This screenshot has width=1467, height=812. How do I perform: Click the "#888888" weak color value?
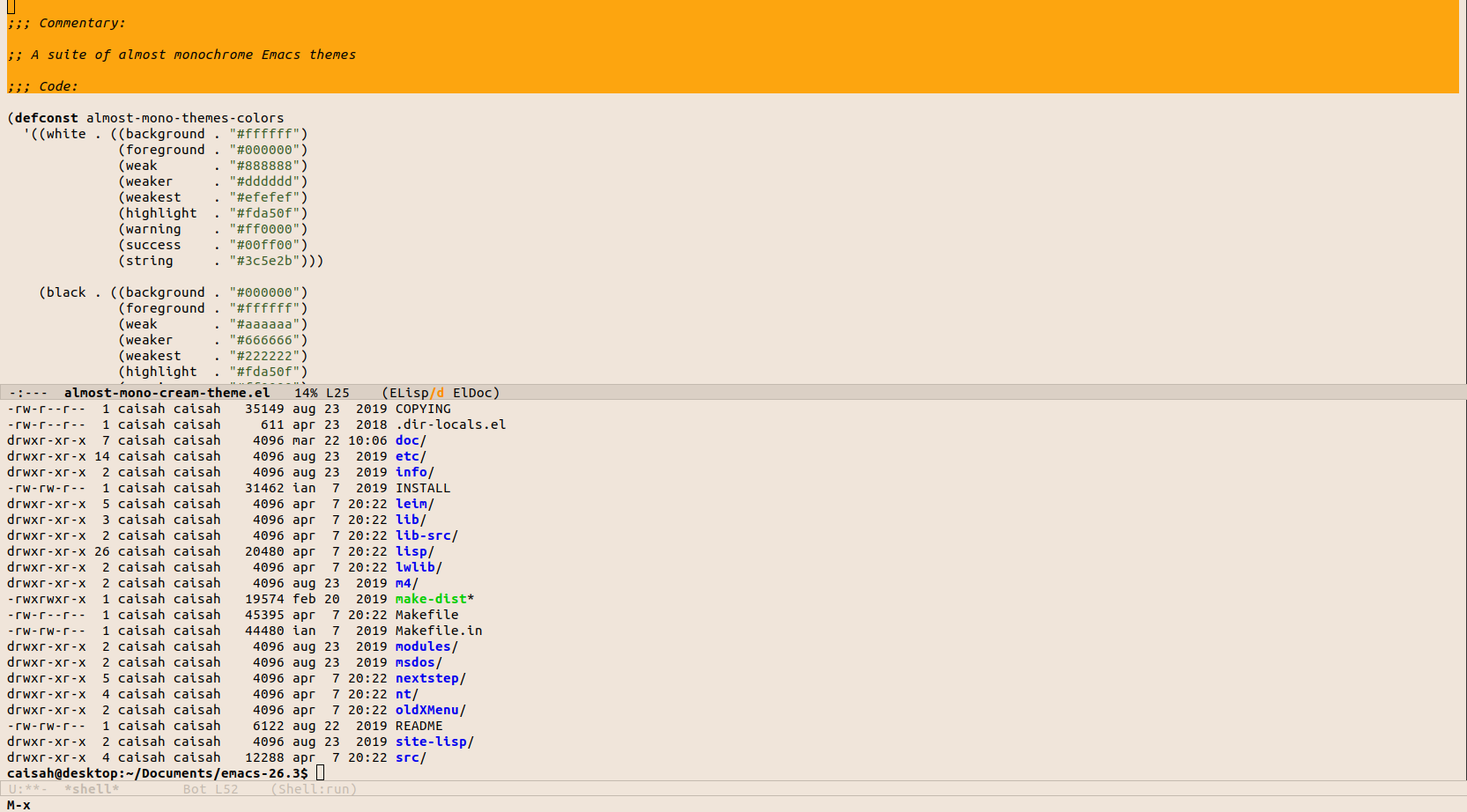[x=265, y=166]
